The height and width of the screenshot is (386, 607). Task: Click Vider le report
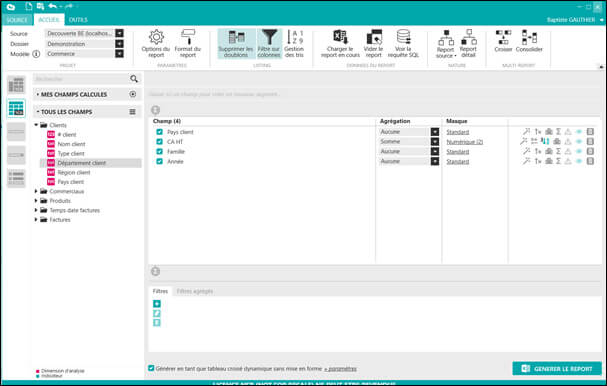click(374, 44)
